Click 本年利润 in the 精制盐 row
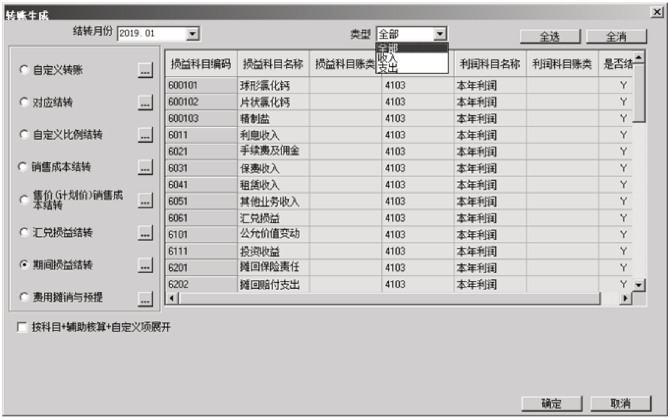This screenshot has width=670, height=418. click(490, 118)
